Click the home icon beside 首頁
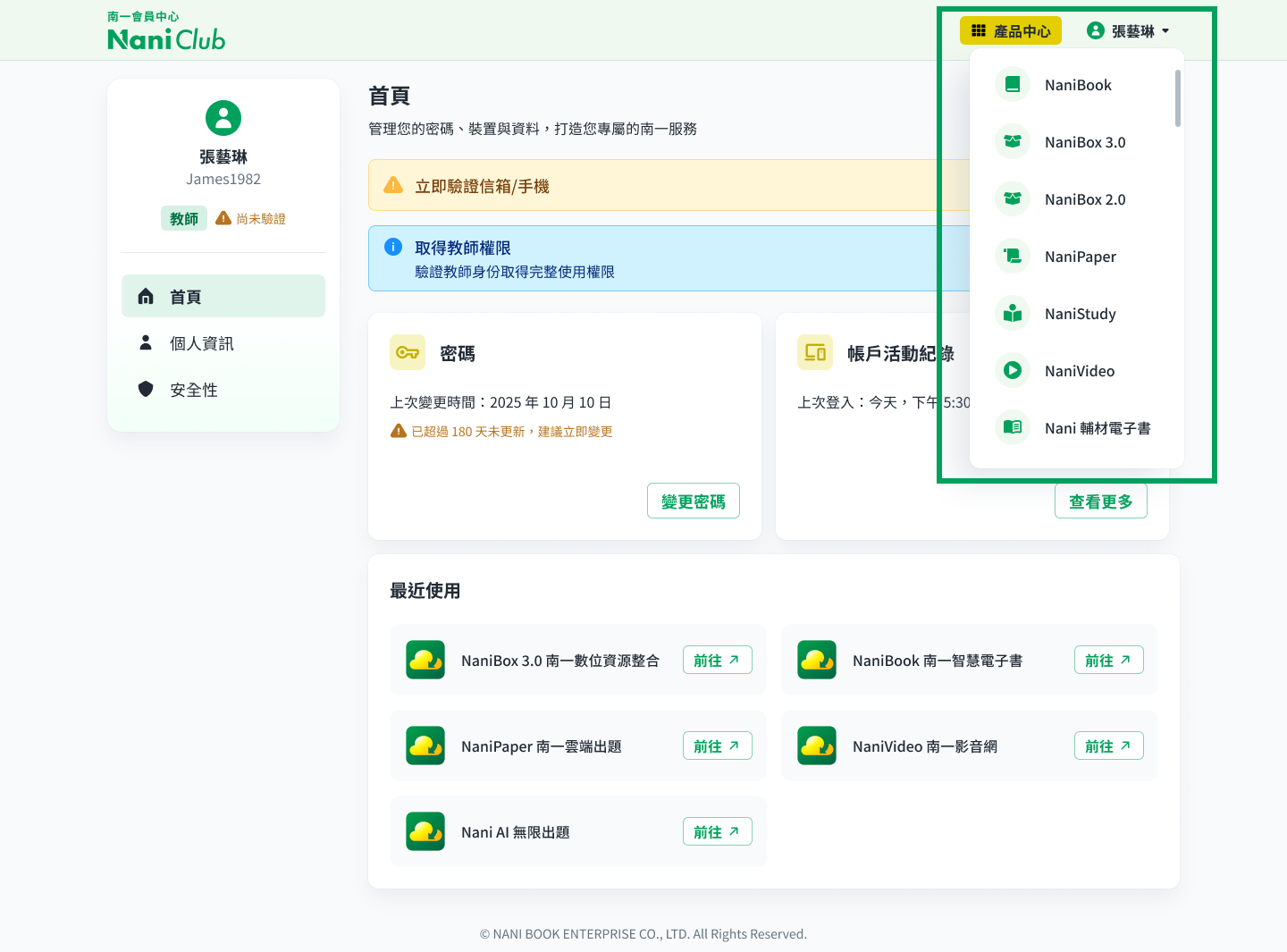1287x952 pixels. [x=146, y=296]
